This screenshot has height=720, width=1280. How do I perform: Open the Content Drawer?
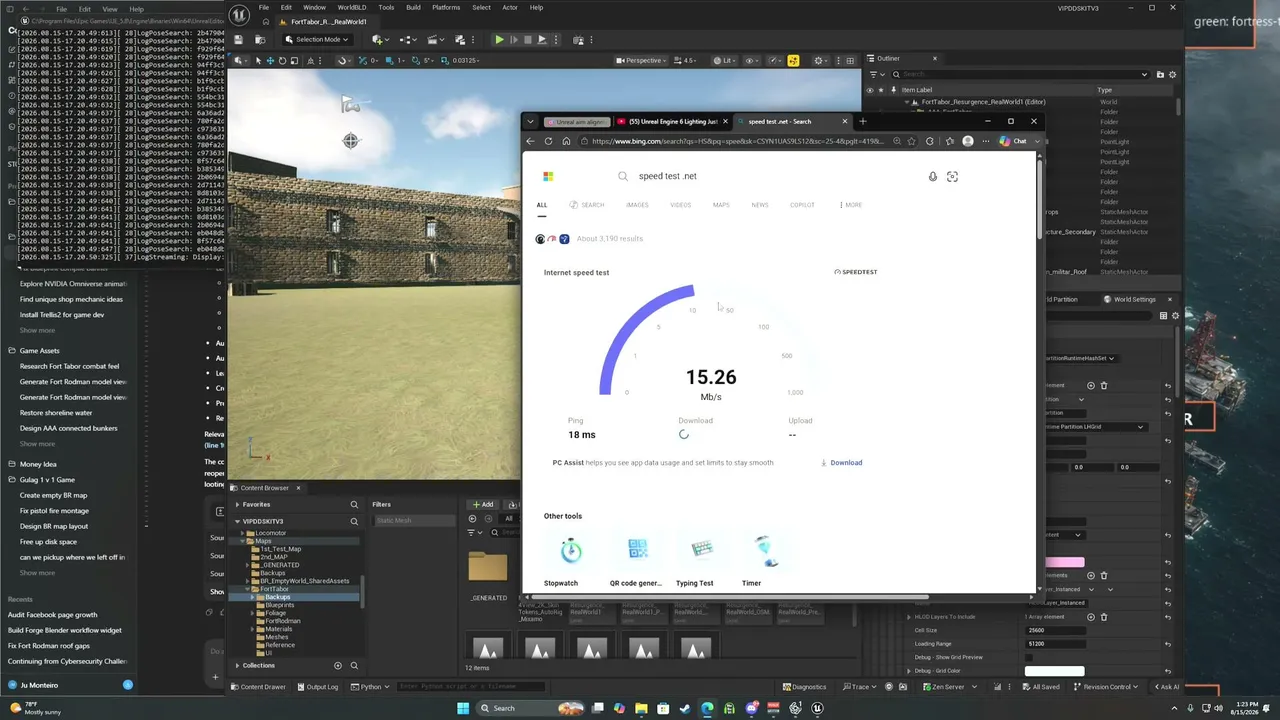point(258,687)
